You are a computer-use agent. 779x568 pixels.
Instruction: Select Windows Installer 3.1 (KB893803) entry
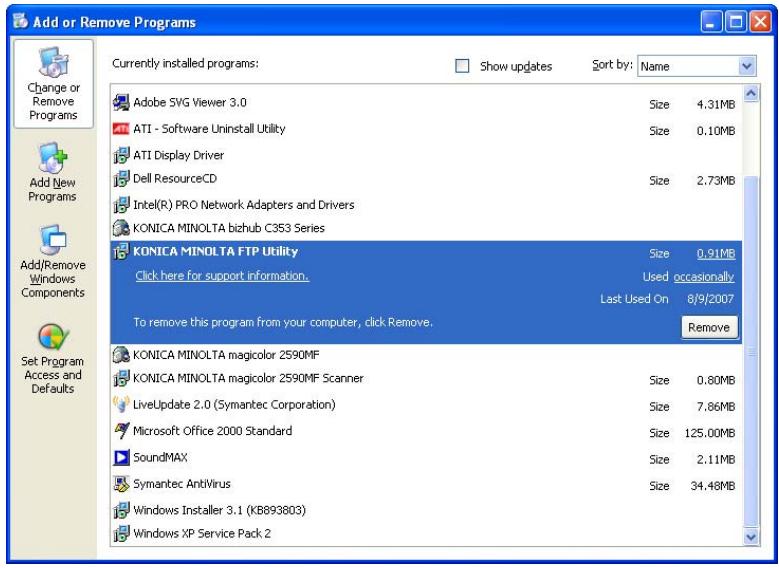(x=426, y=510)
